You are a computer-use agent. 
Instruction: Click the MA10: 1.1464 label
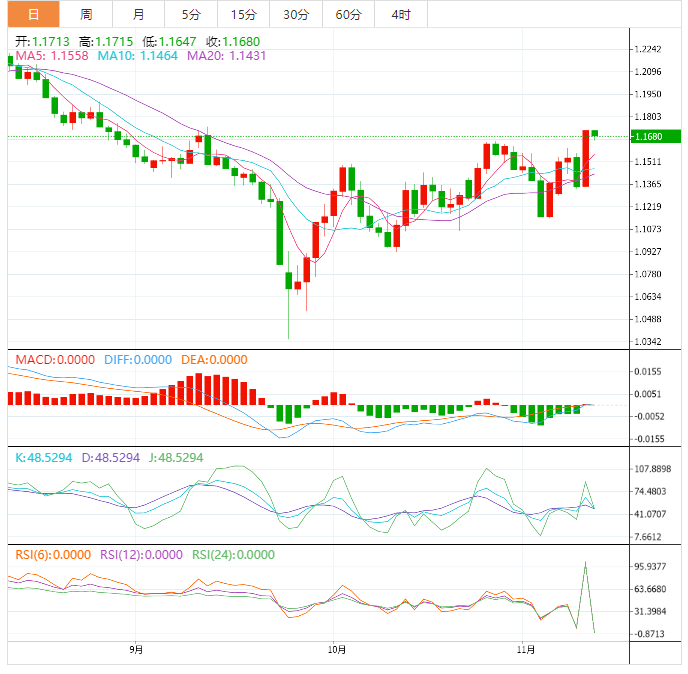[x=137, y=56]
